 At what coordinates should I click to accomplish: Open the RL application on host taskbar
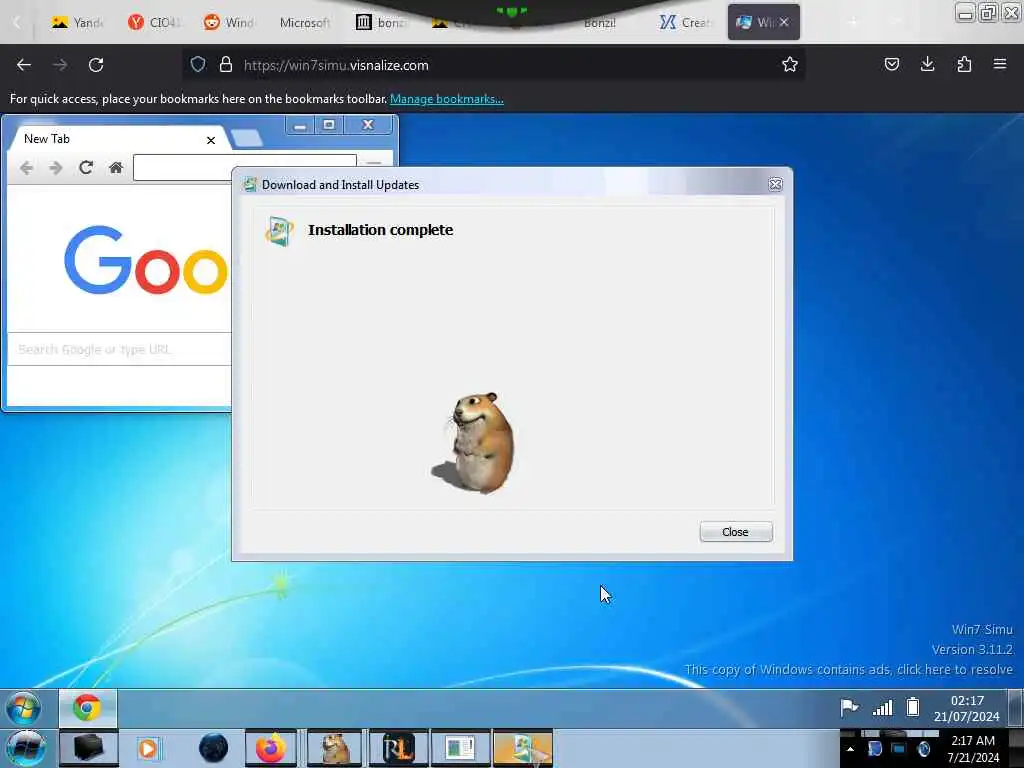pyautogui.click(x=398, y=748)
